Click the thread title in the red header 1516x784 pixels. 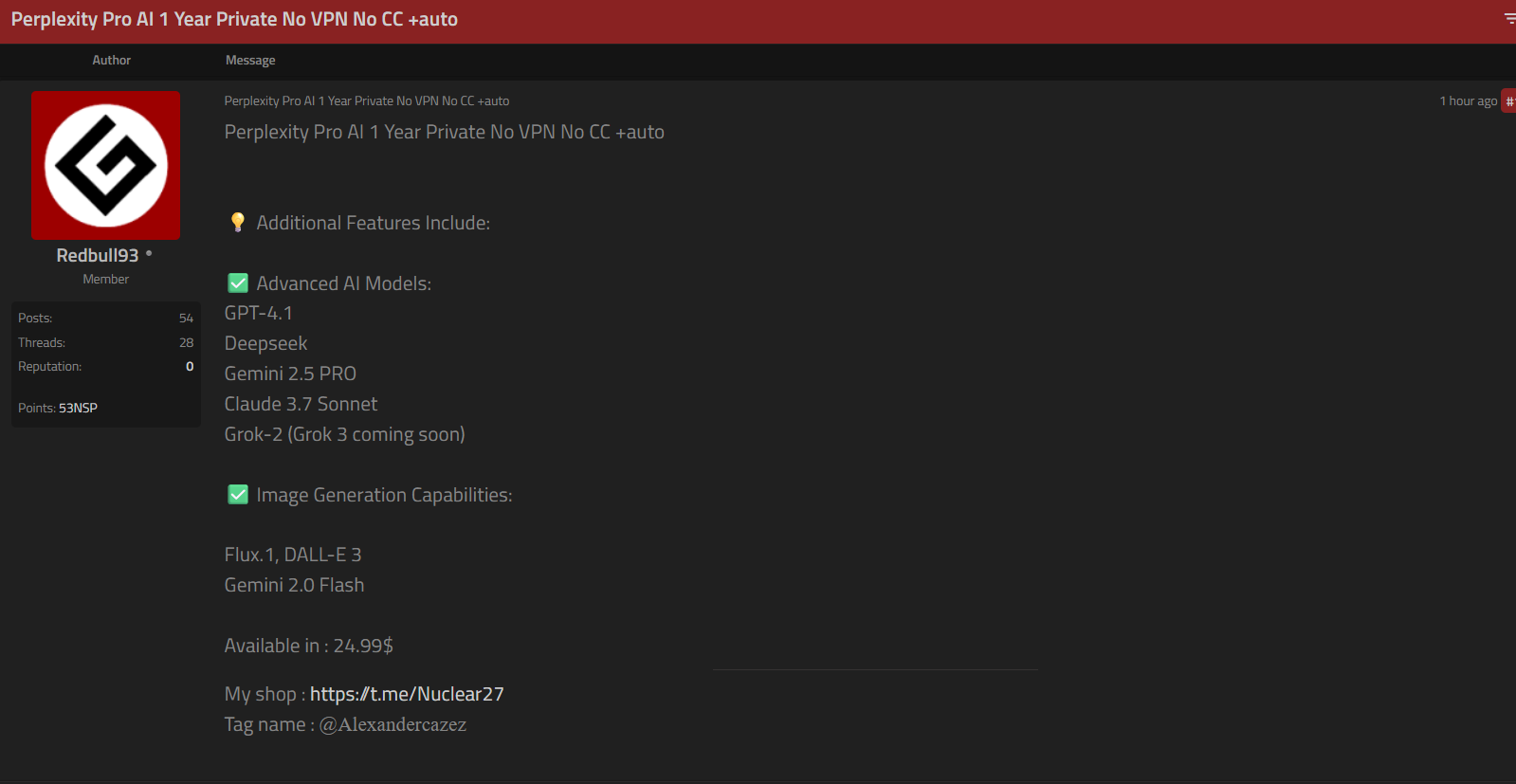coord(234,20)
